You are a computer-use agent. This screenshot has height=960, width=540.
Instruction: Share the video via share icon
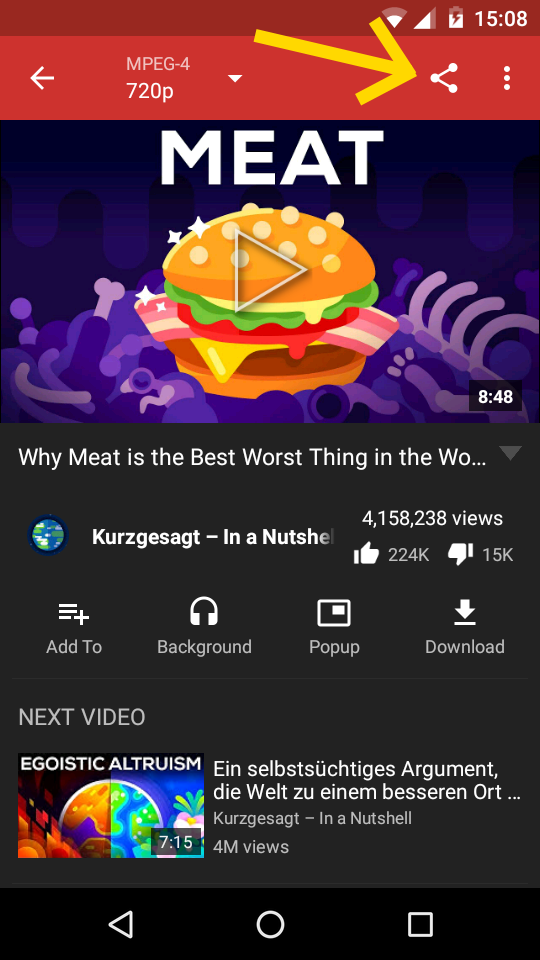[444, 78]
